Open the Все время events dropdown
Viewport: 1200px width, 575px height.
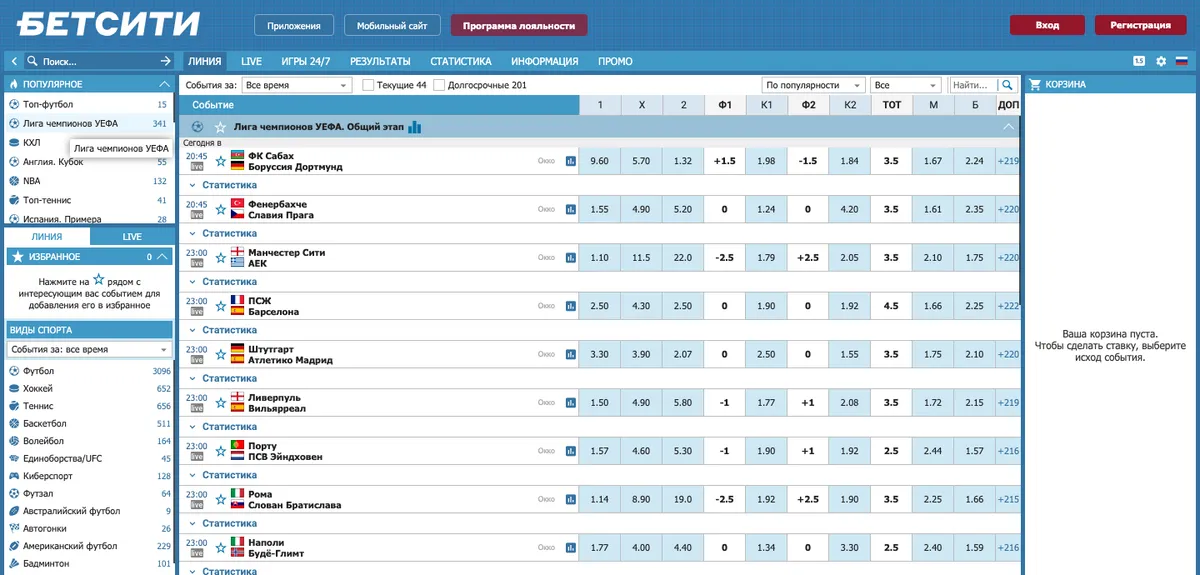point(297,85)
